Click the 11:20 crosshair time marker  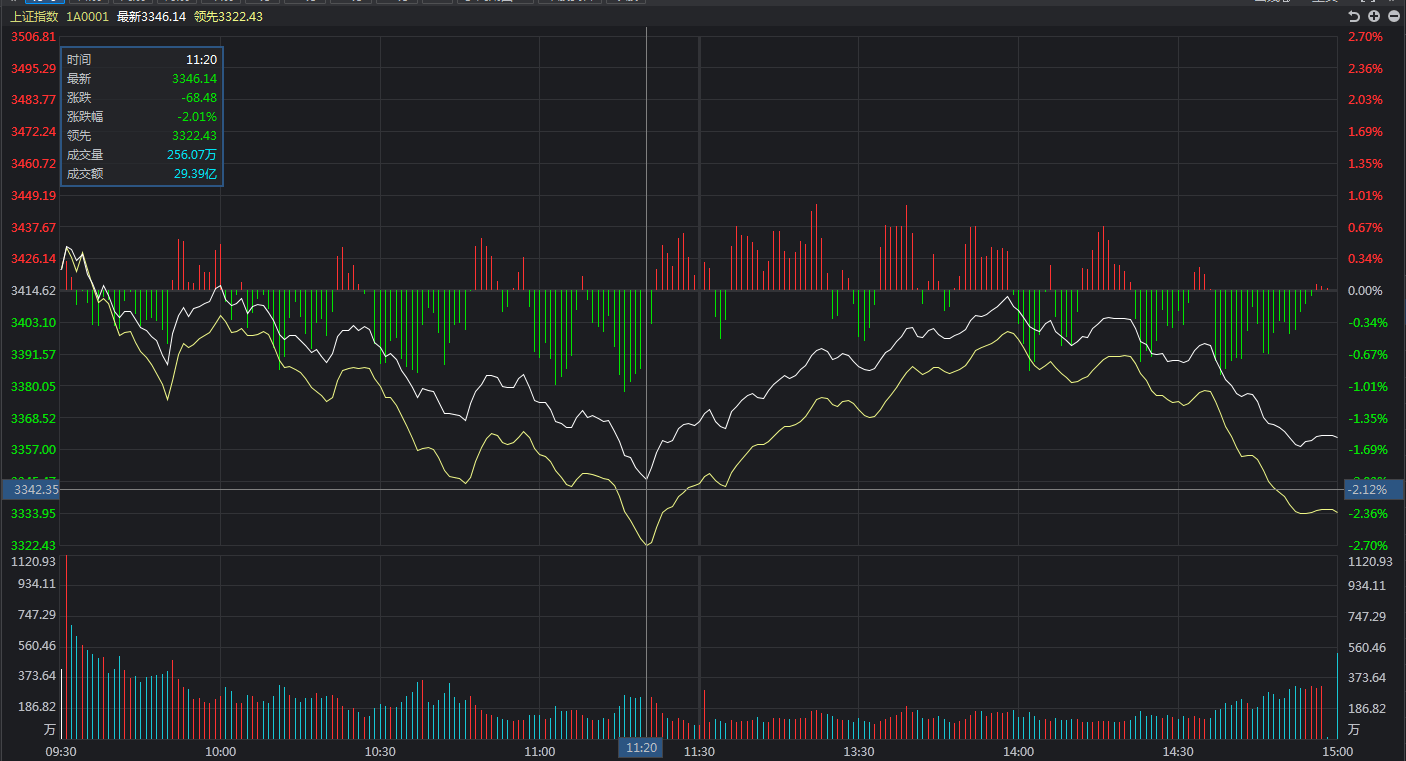641,748
